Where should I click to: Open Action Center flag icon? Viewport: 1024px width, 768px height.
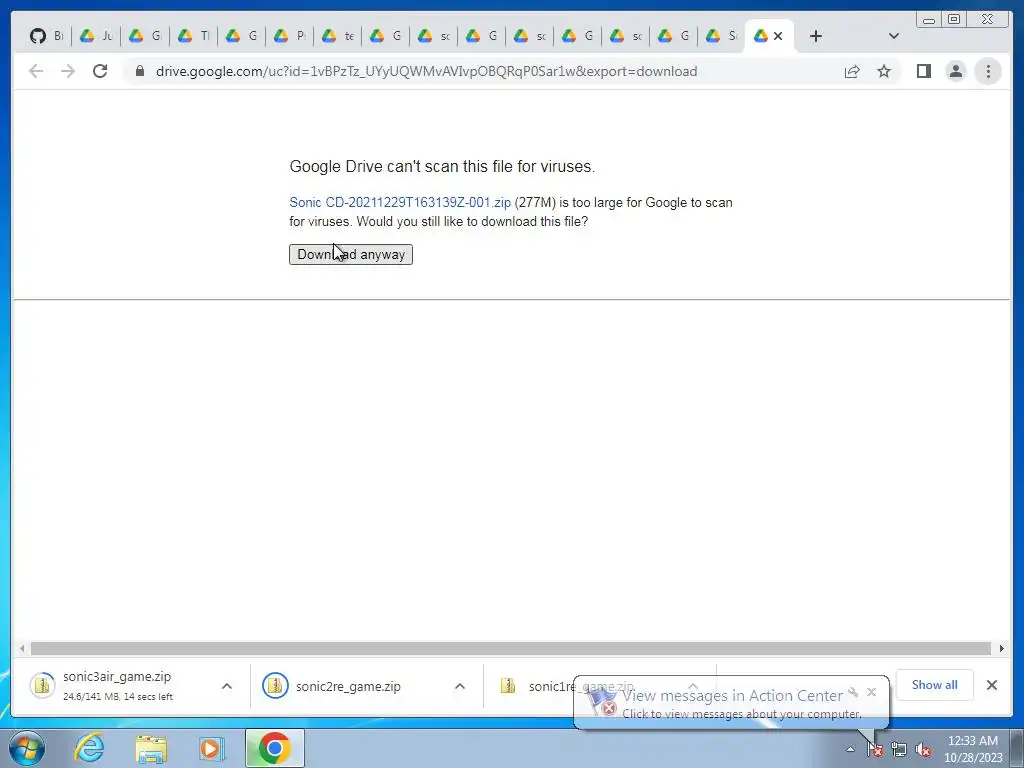coord(874,749)
